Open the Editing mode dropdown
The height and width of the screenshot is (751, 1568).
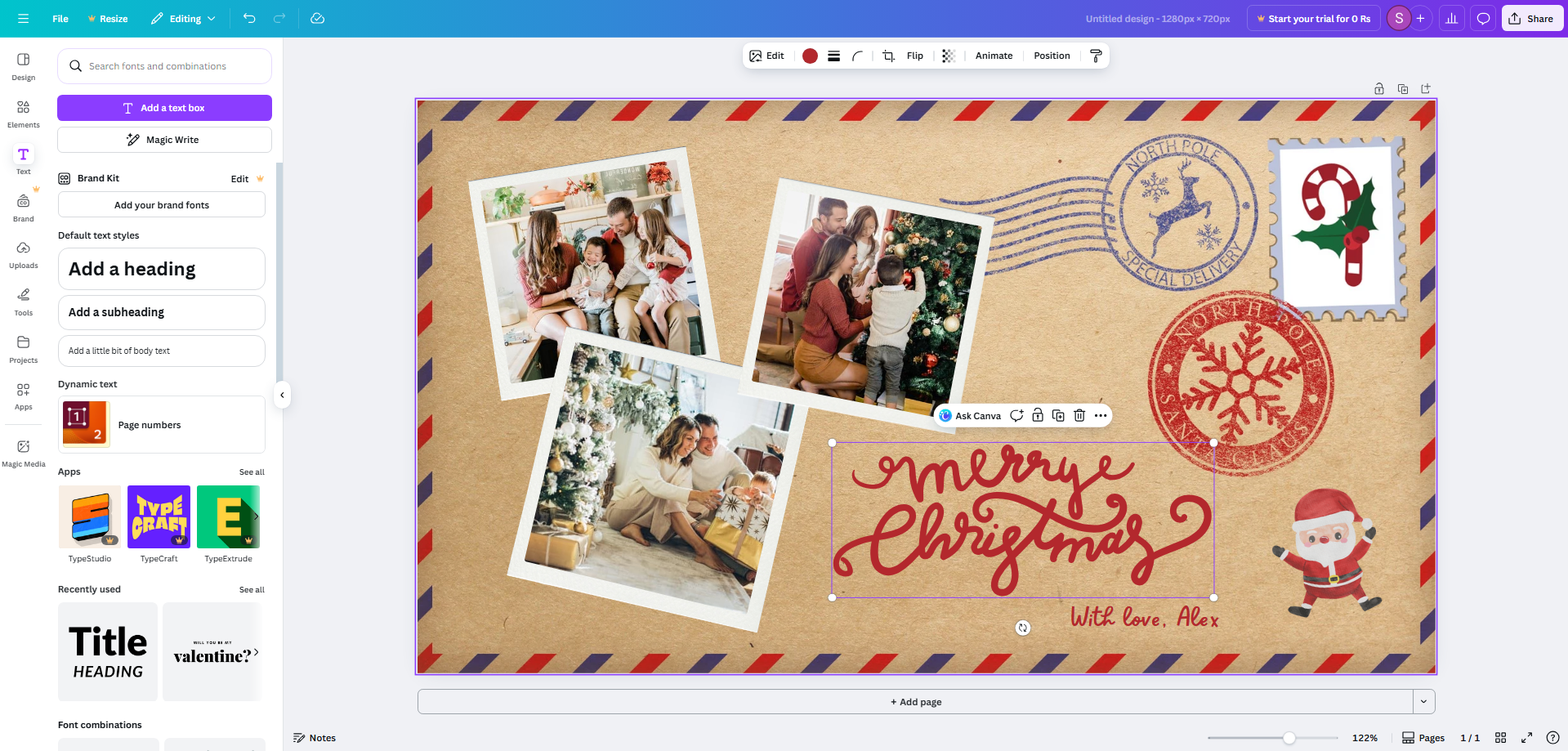coord(183,18)
